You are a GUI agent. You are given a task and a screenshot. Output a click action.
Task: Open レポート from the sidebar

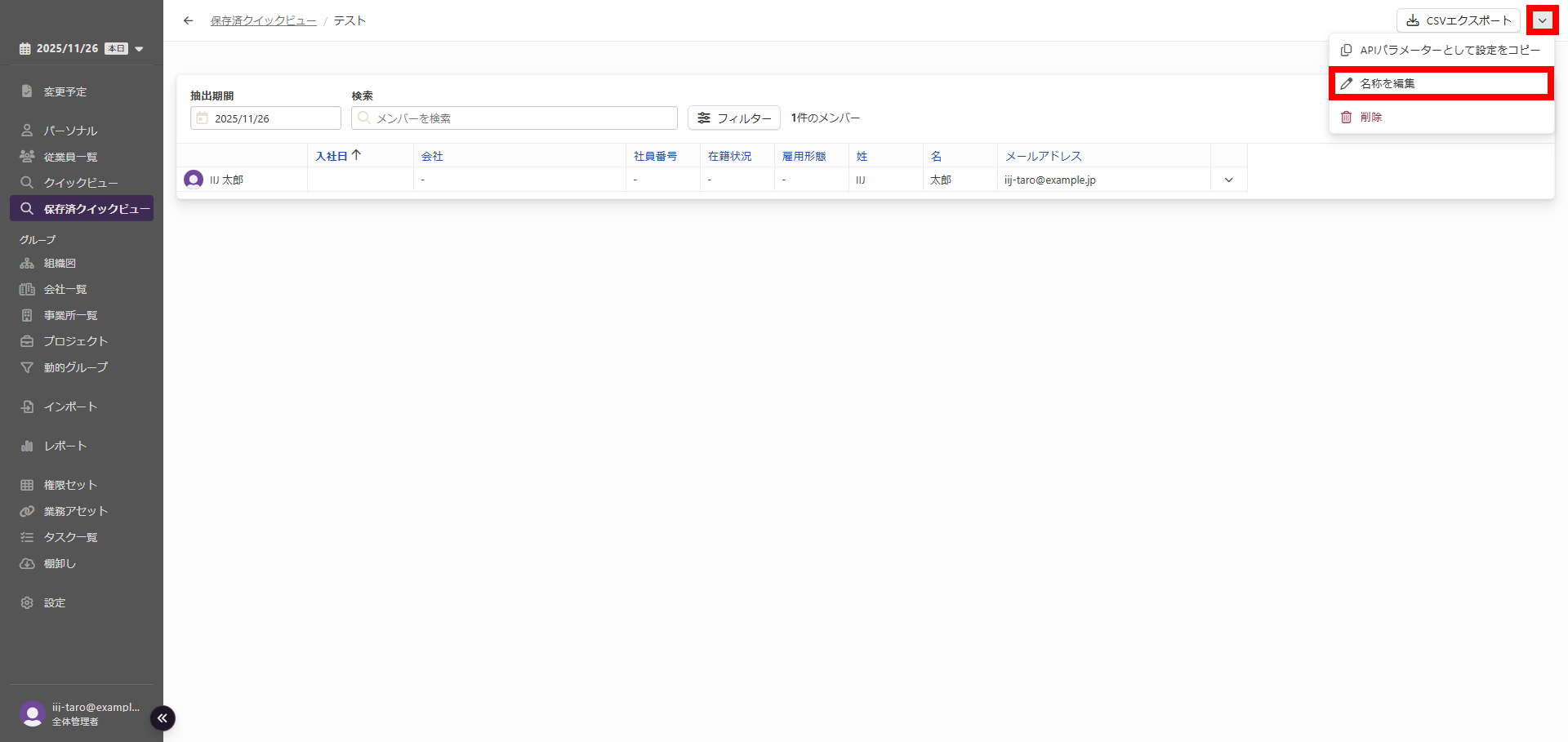[x=65, y=446]
